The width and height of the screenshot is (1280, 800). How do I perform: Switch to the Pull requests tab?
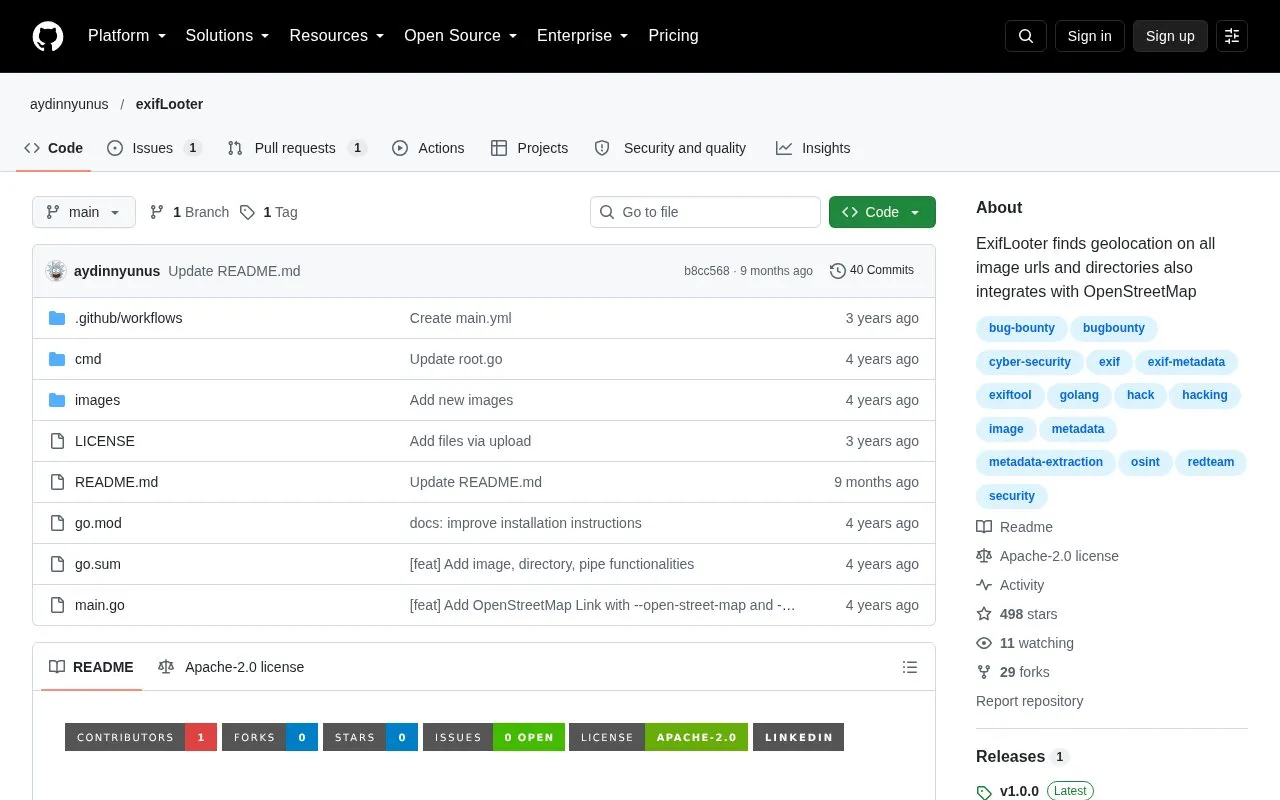pos(297,148)
